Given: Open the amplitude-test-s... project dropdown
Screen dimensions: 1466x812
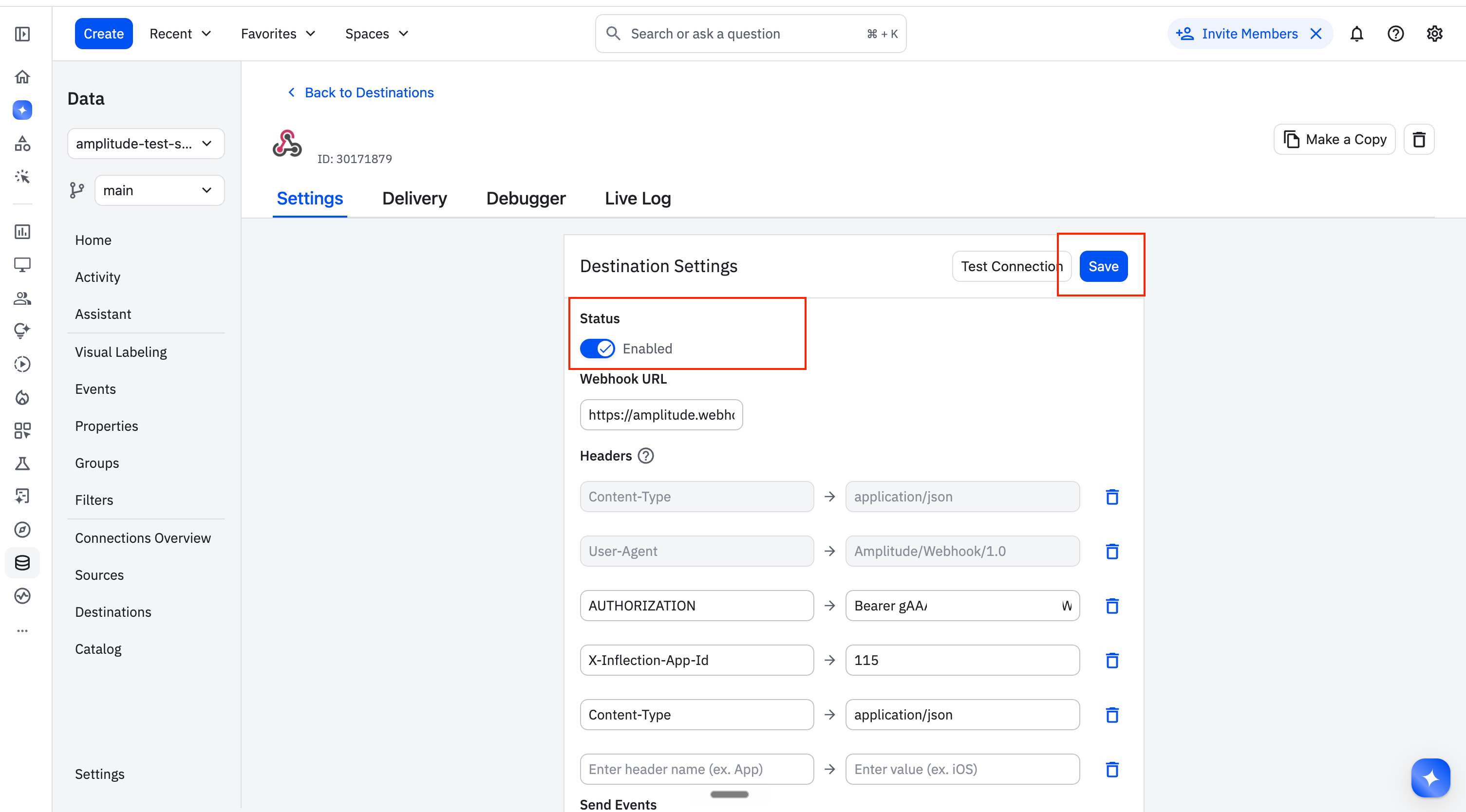Looking at the screenshot, I should (146, 144).
